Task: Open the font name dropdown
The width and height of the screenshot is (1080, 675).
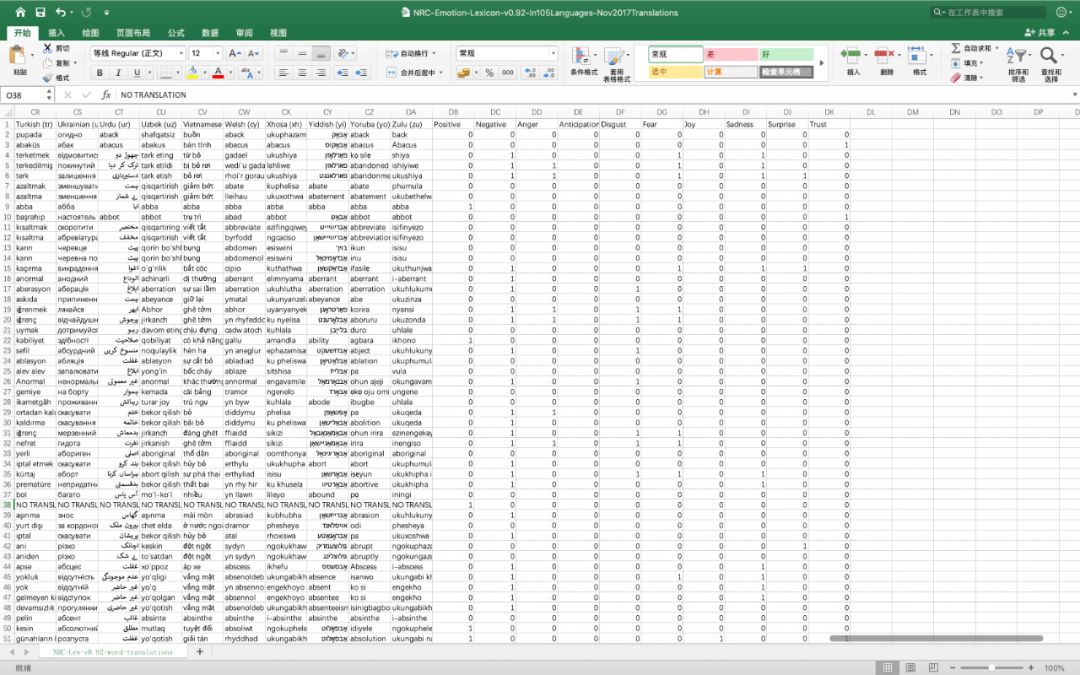Action: [x=181, y=53]
